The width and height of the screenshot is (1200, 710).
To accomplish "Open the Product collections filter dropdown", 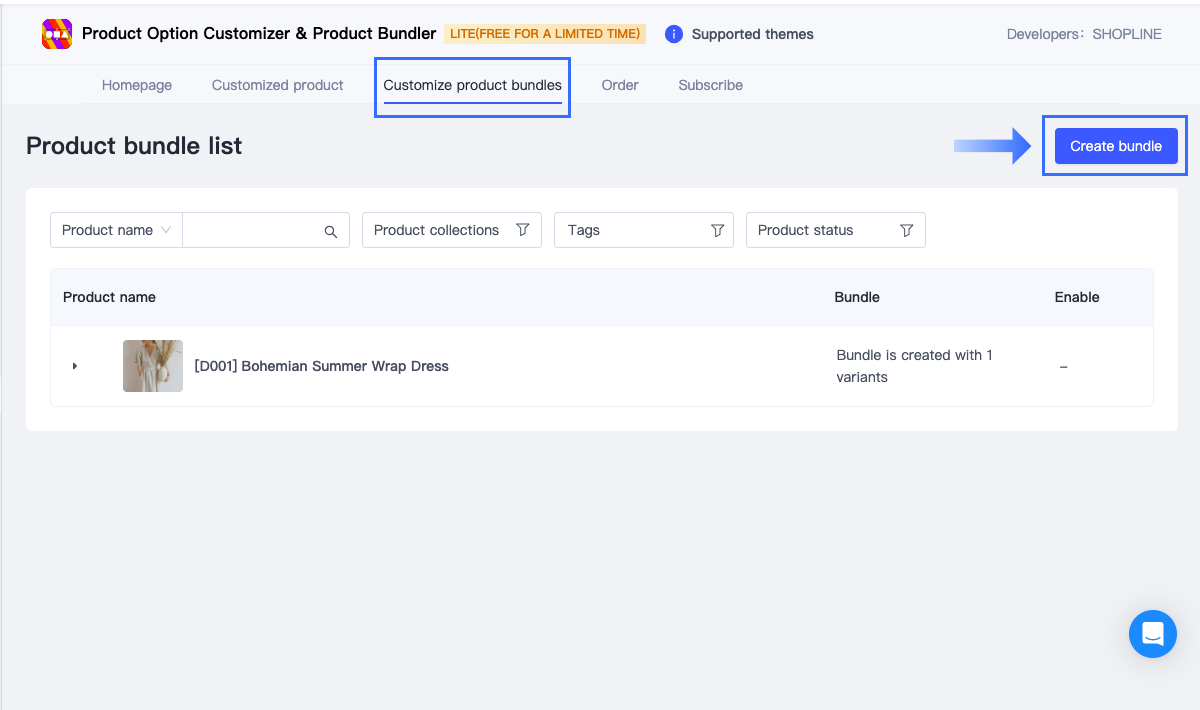I will pyautogui.click(x=451, y=230).
